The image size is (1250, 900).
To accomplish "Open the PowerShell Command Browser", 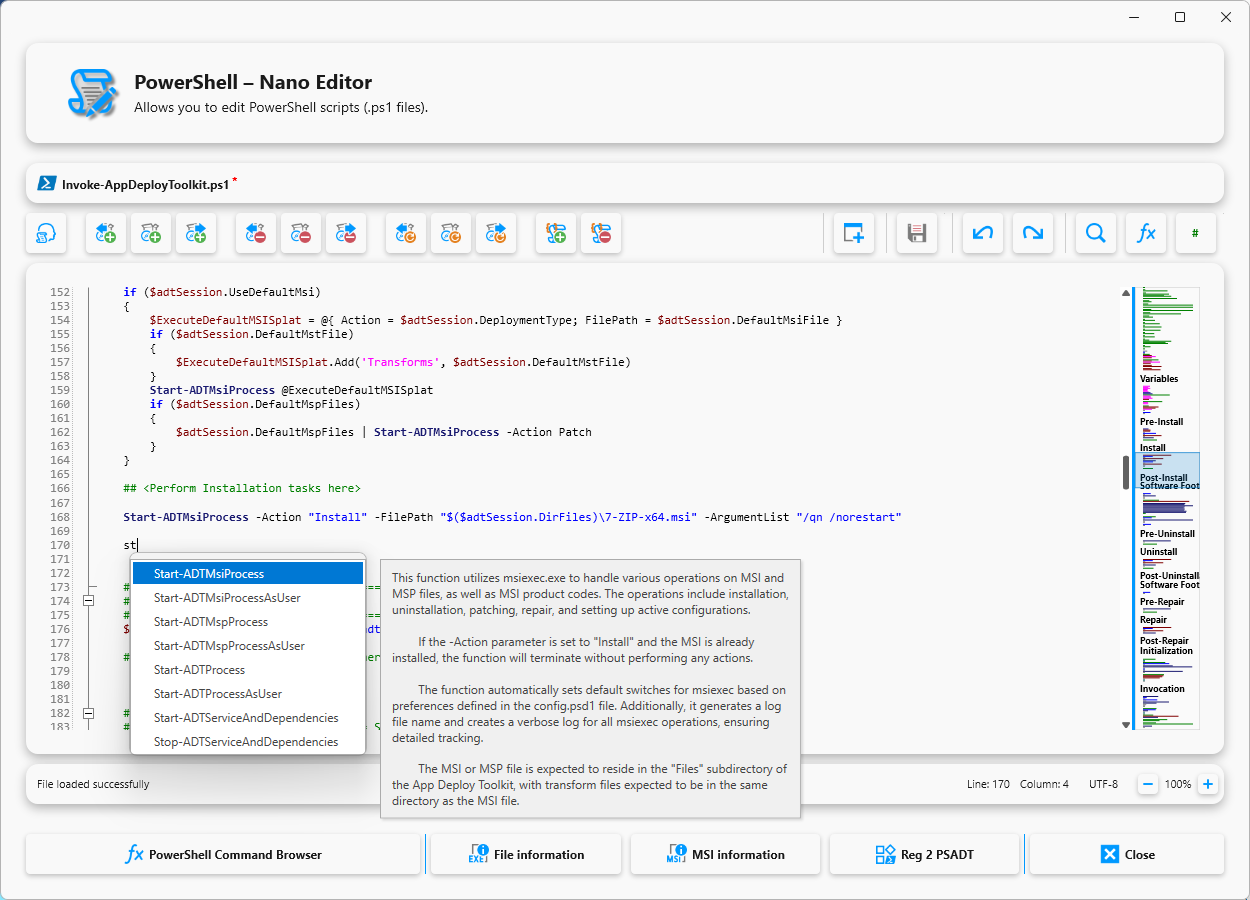I will [x=223, y=855].
